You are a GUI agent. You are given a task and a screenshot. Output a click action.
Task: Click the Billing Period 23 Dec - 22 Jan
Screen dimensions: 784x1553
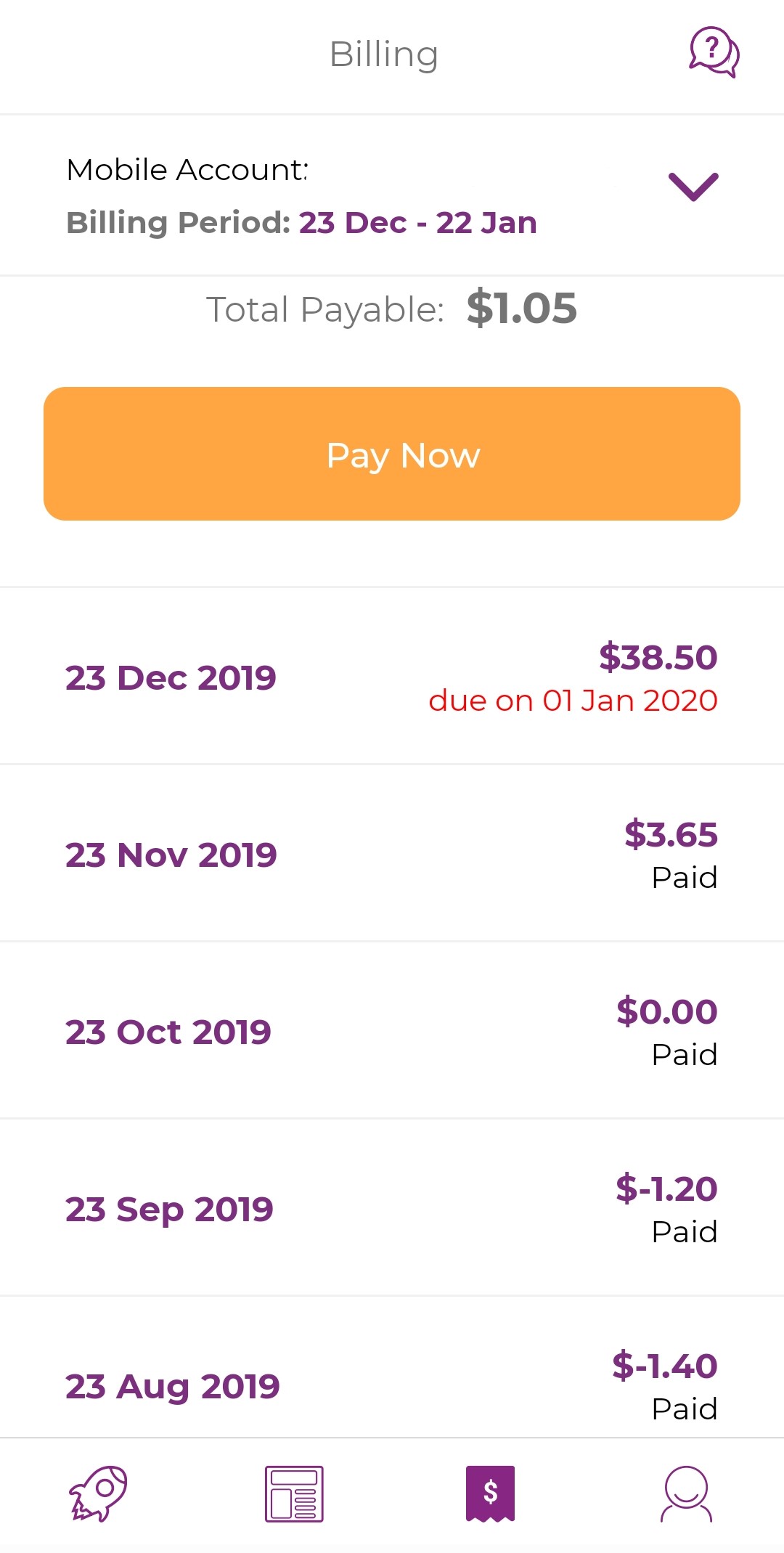[x=301, y=223]
